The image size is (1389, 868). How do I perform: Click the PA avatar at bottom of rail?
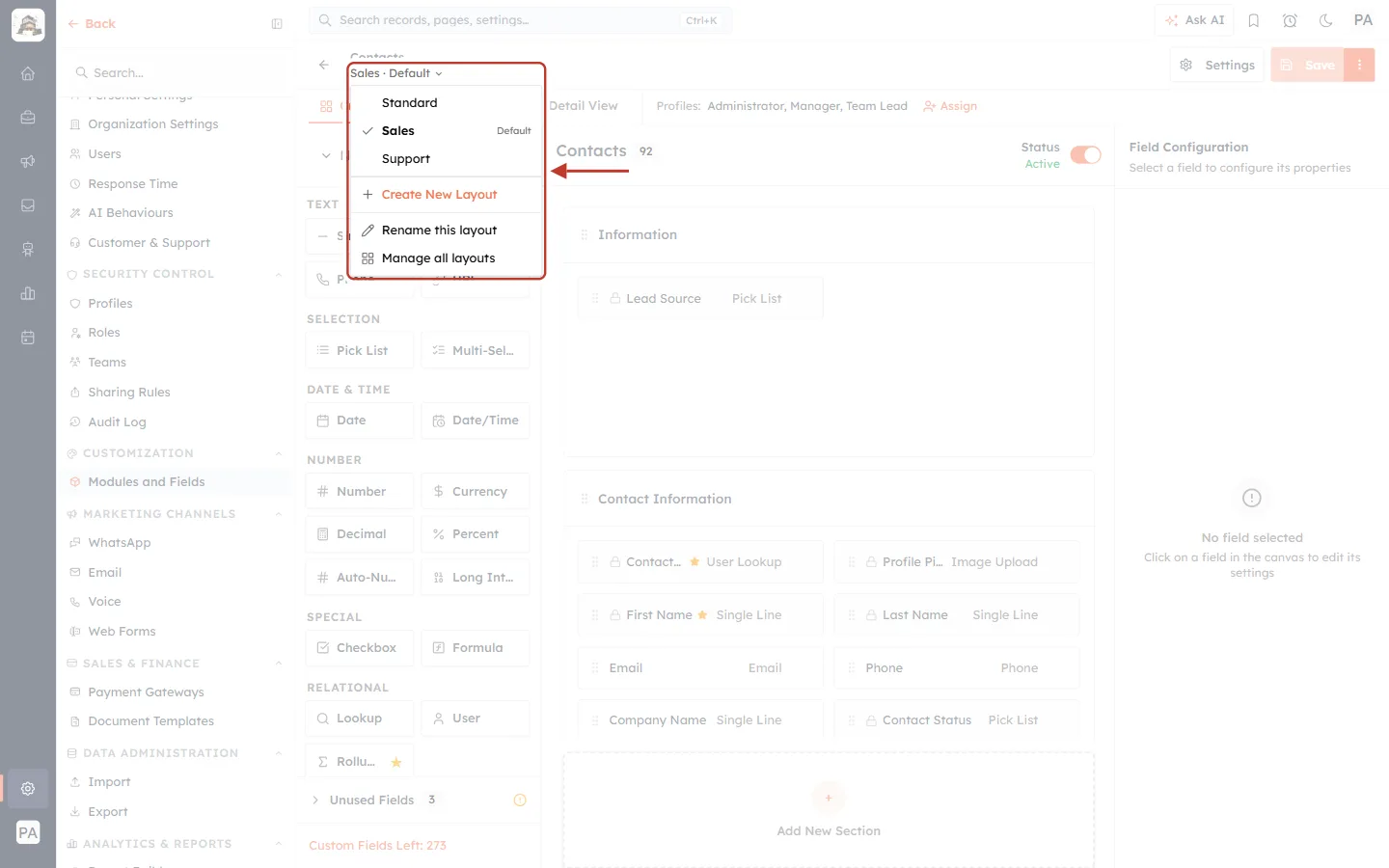(28, 832)
